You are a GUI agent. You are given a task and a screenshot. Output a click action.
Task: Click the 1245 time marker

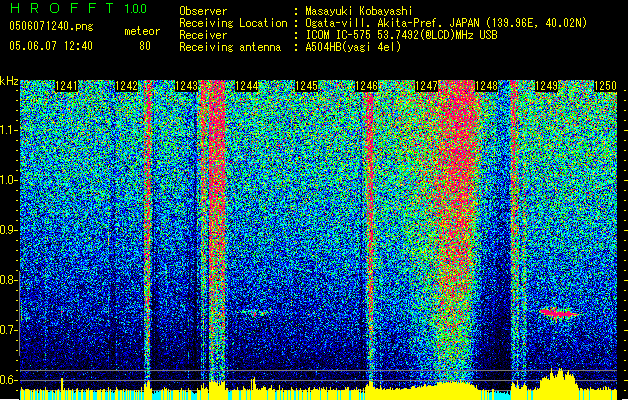[x=306, y=86]
